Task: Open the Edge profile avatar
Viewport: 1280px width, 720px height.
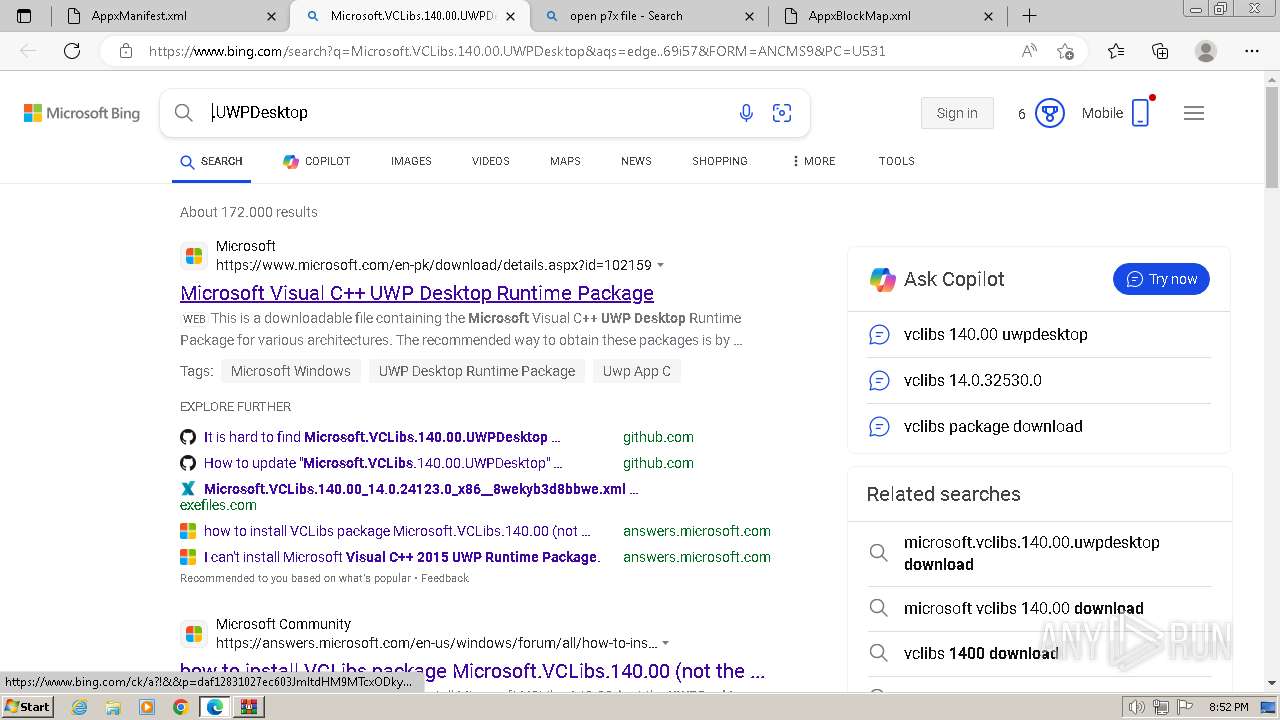Action: pos(1206,51)
